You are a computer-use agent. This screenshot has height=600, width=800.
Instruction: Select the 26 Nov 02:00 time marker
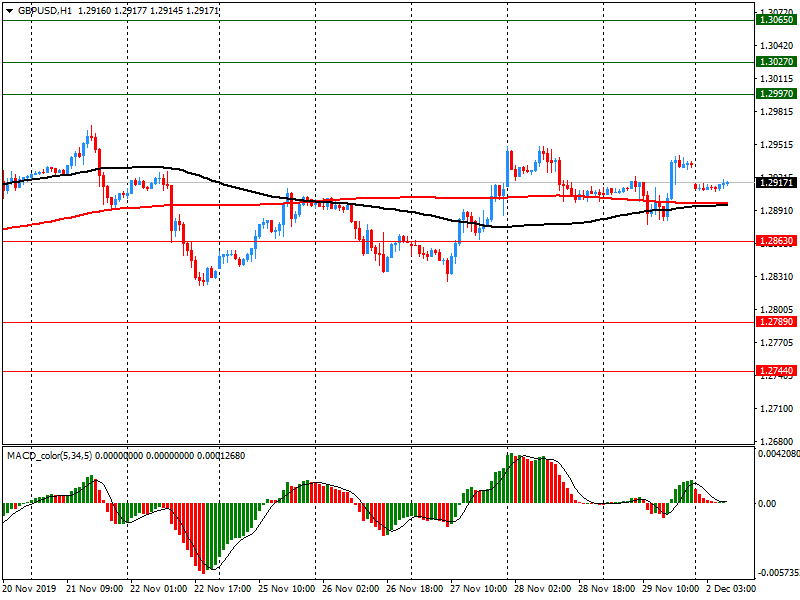click(351, 589)
